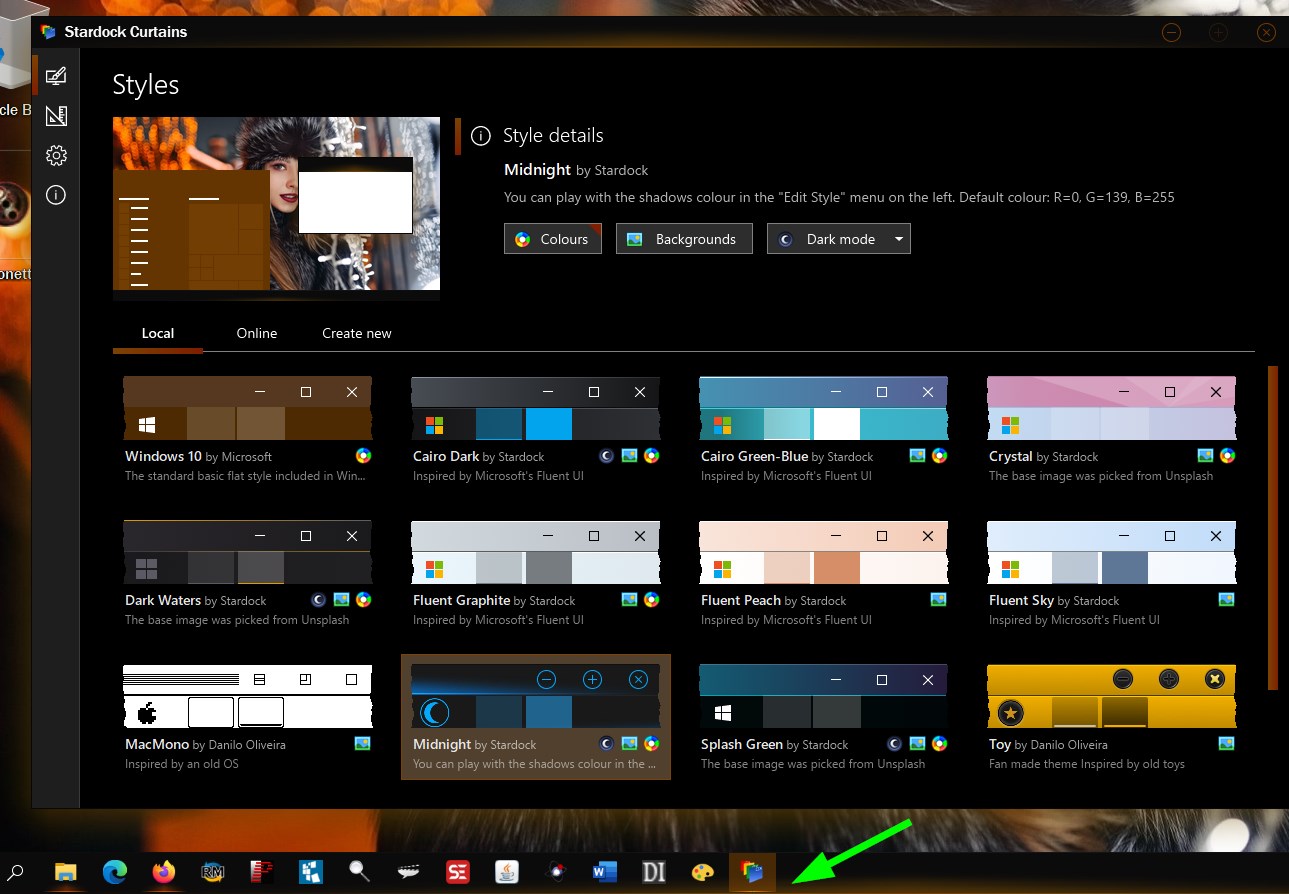Open the Java coffee-cup app on taskbar
1289x894 pixels.
click(x=507, y=872)
